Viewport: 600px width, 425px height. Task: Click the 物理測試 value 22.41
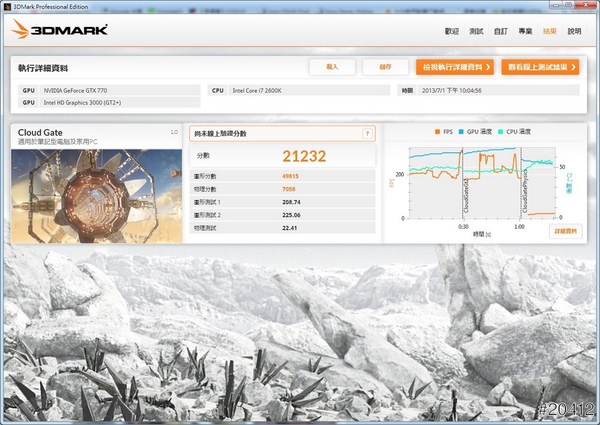tap(290, 228)
